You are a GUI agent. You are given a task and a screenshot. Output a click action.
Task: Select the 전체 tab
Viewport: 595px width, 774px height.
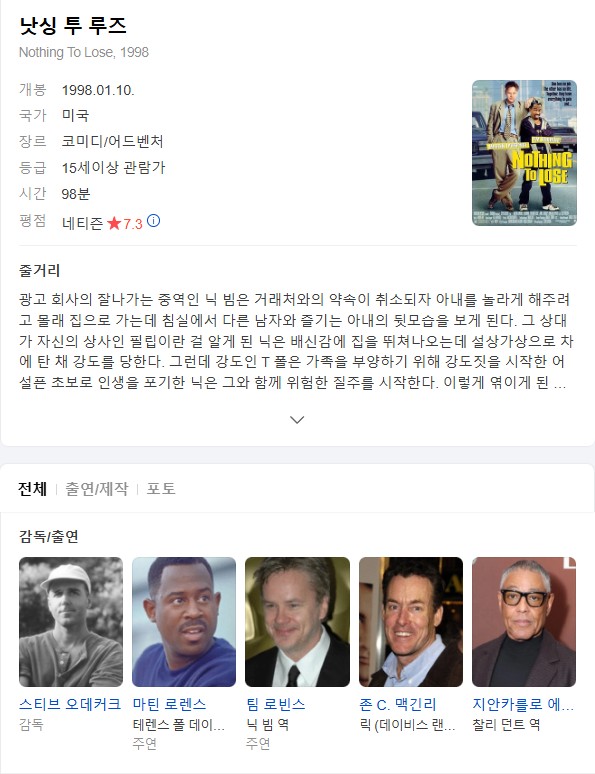(x=33, y=489)
